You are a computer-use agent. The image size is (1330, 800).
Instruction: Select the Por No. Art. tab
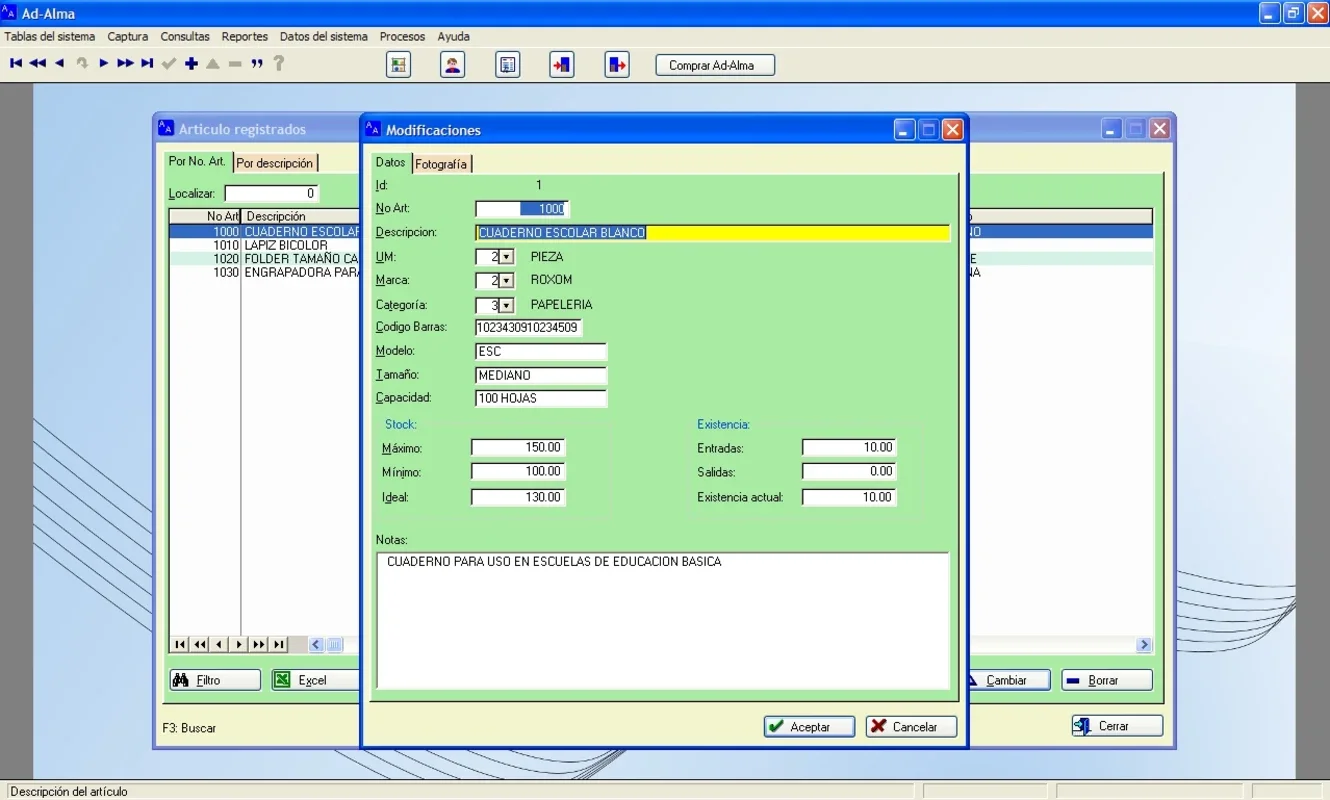click(x=197, y=161)
